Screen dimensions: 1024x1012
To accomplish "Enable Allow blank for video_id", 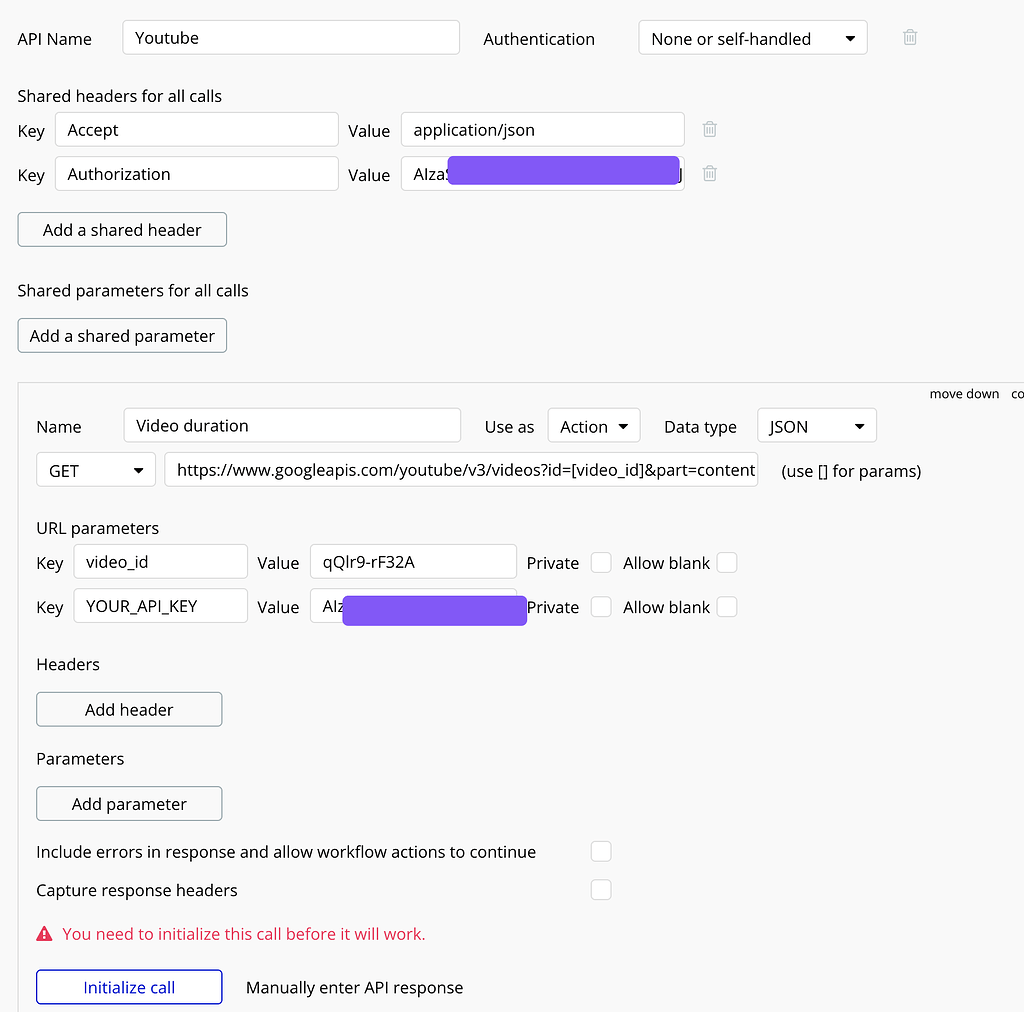I will point(727,563).
